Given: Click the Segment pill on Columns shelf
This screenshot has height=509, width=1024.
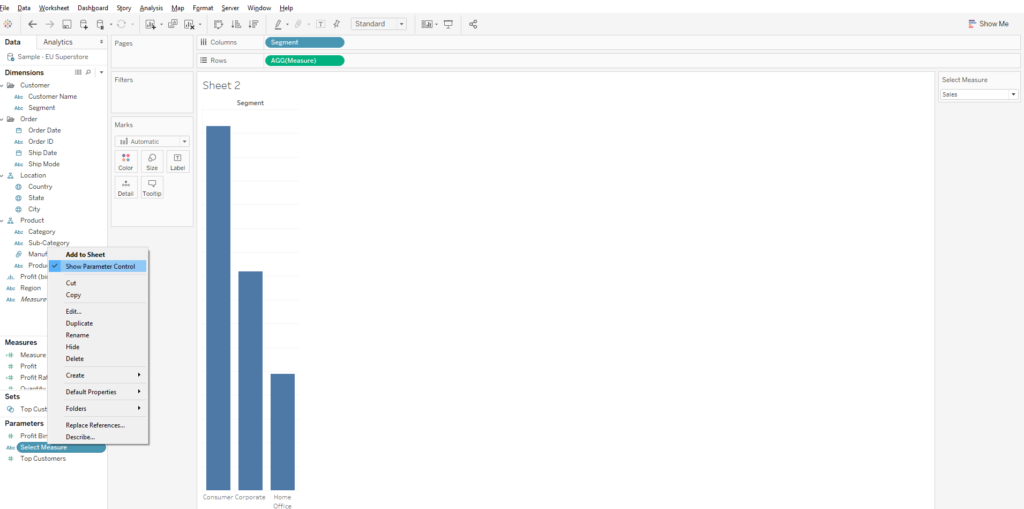Looking at the screenshot, I should tap(304, 42).
